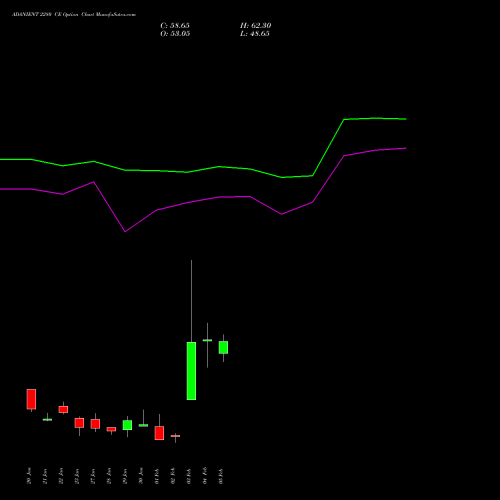Click the red candle for 23 Jan

[x=79, y=423]
